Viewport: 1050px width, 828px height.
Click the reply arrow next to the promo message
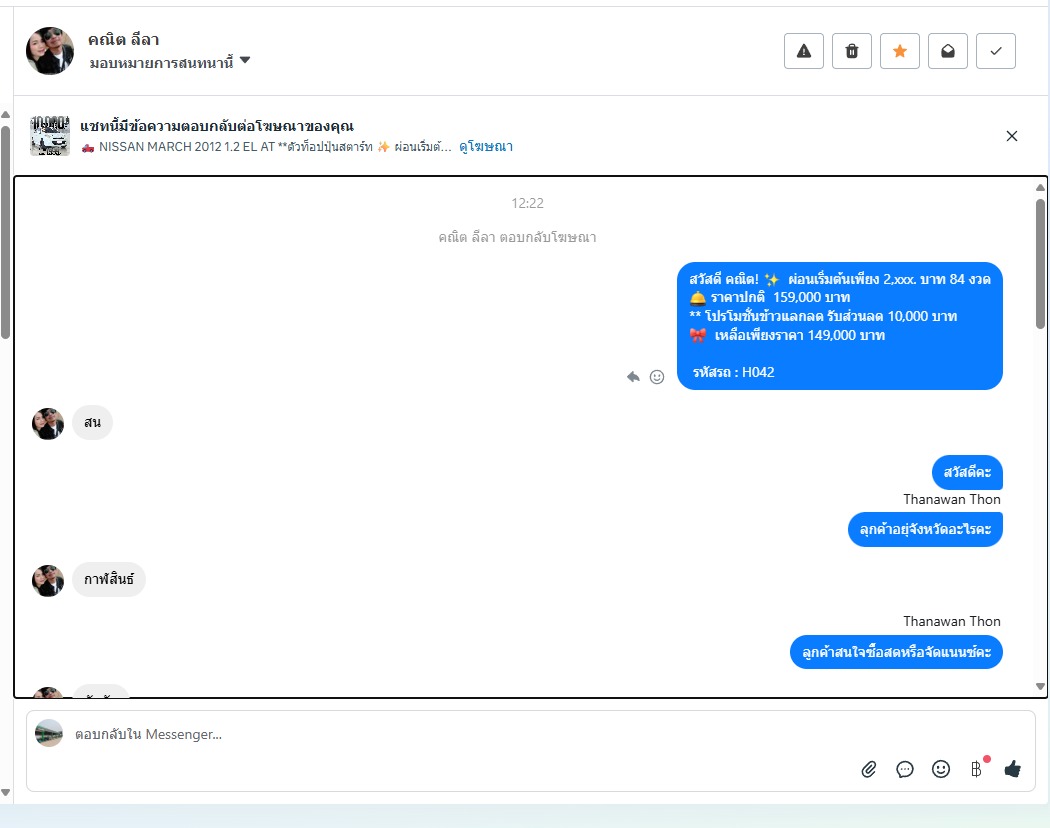tap(633, 376)
